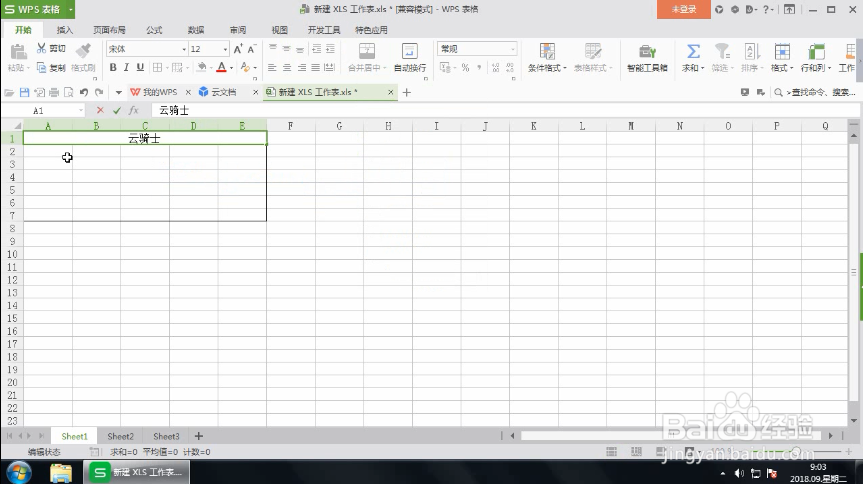This screenshot has width=863, height=484.
Task: Toggle horizontal center alignment
Action: click(x=287, y=68)
